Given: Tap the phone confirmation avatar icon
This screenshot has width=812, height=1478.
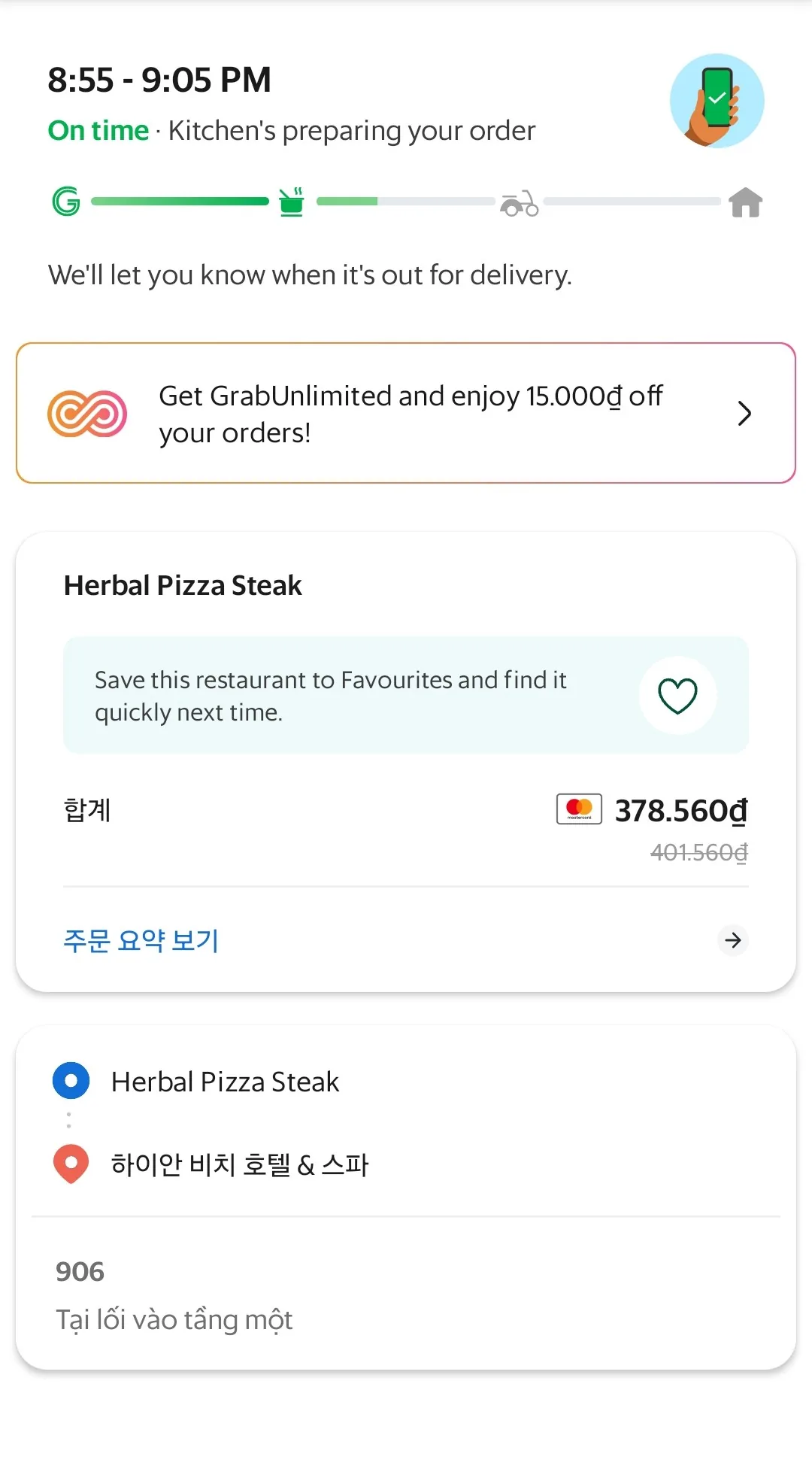Looking at the screenshot, I should (717, 101).
